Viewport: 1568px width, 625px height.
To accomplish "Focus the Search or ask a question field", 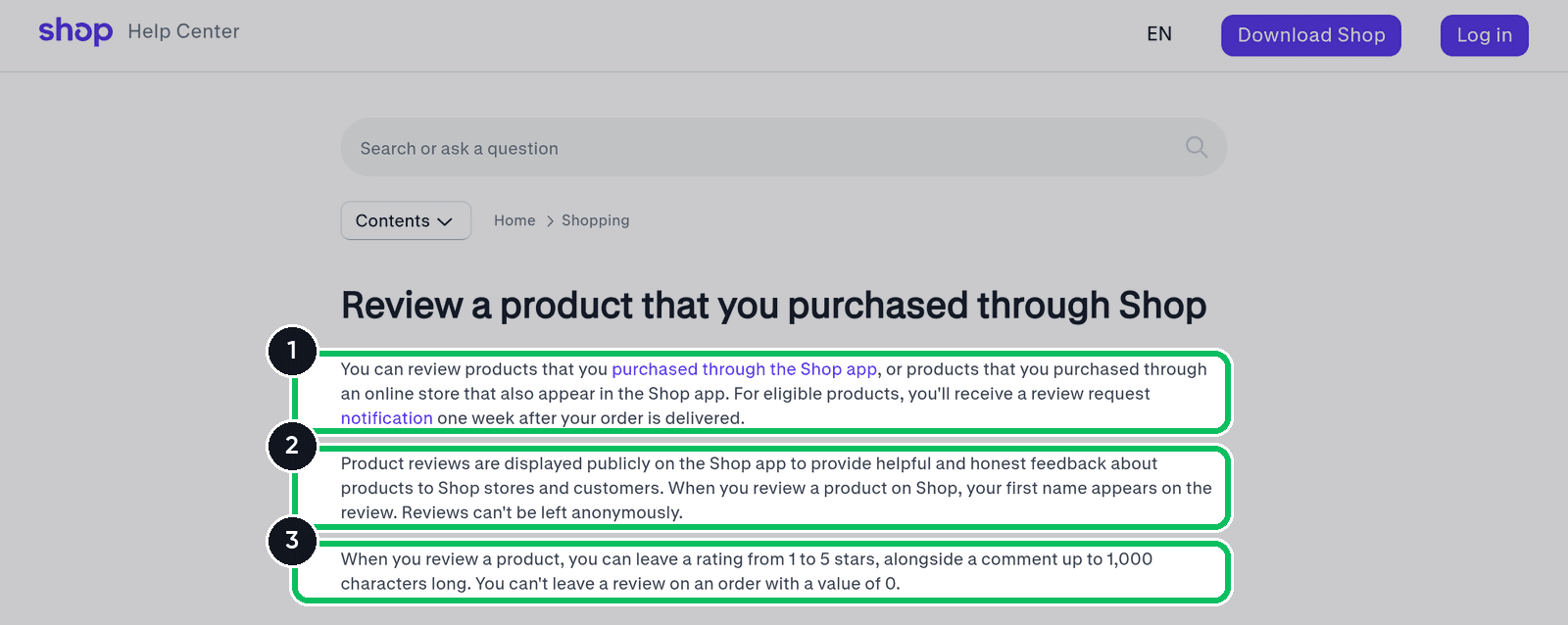I will (784, 147).
